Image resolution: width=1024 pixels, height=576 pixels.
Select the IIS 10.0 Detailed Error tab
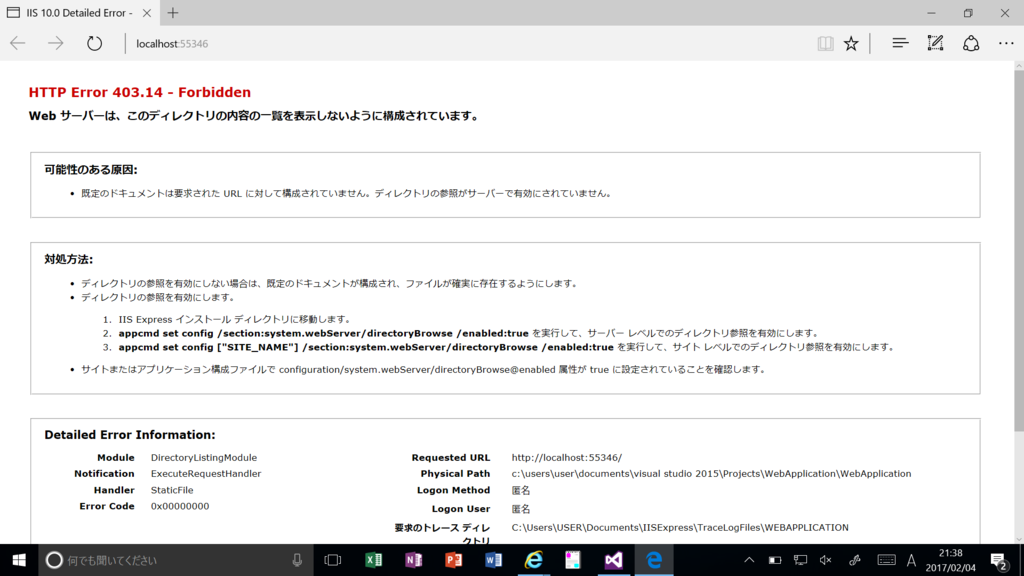coord(78,13)
